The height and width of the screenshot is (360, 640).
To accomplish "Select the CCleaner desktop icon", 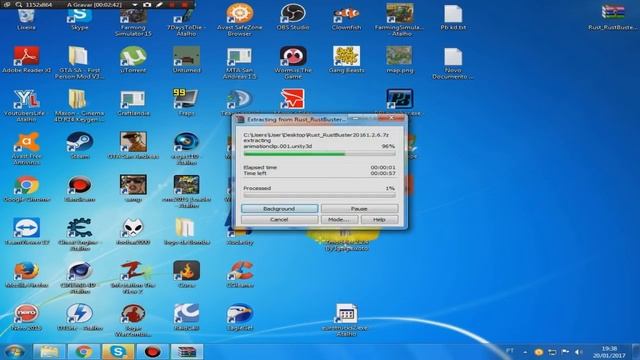I will (x=240, y=274).
